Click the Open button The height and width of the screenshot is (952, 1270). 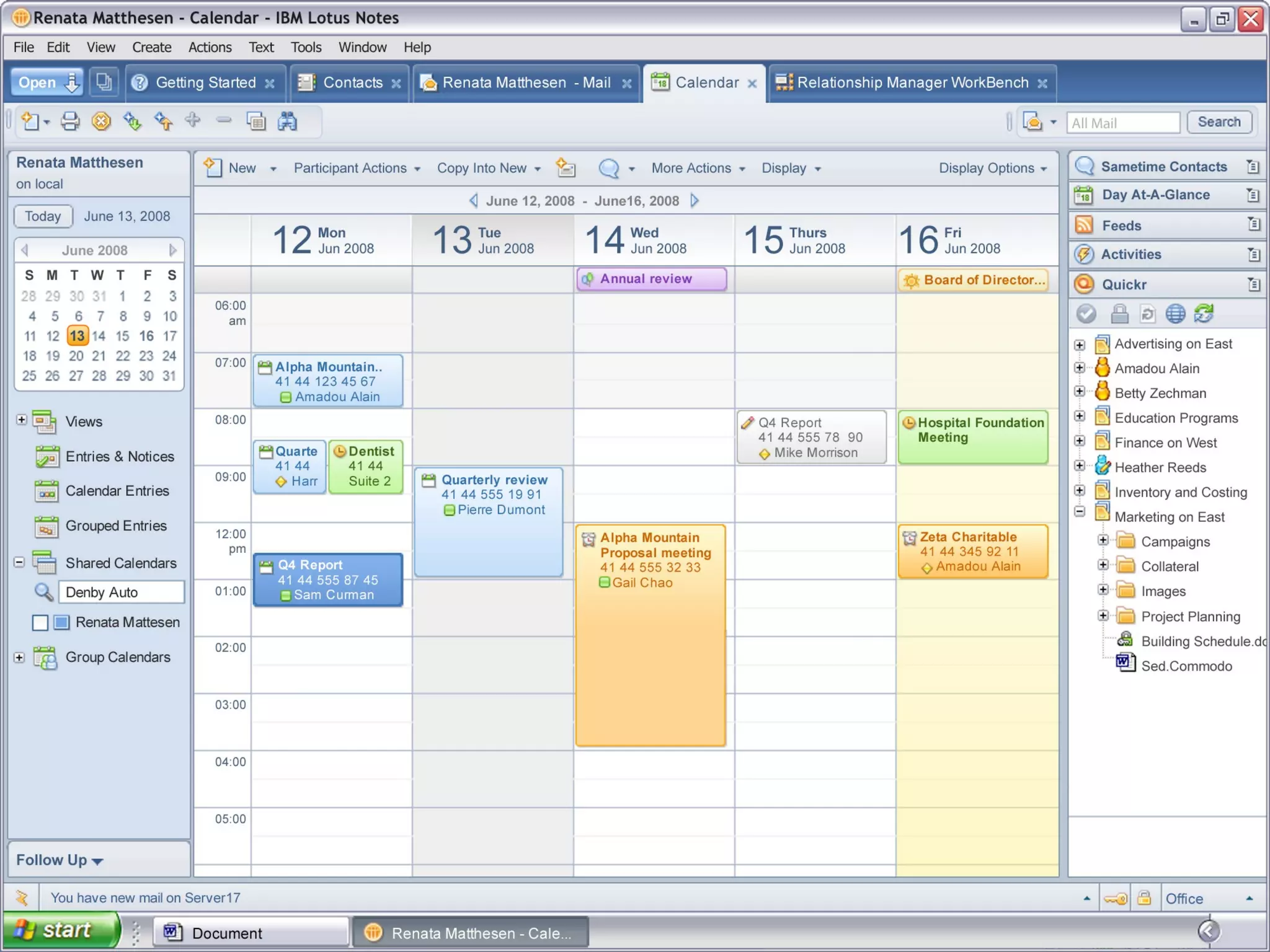(x=47, y=82)
